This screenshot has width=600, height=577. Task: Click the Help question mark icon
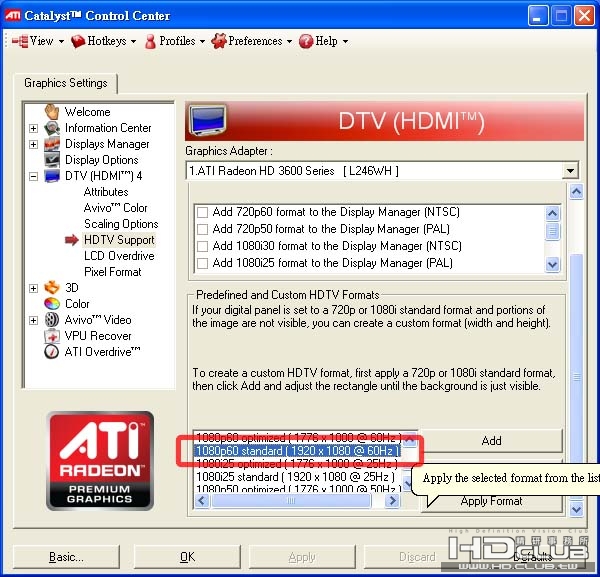coord(306,41)
